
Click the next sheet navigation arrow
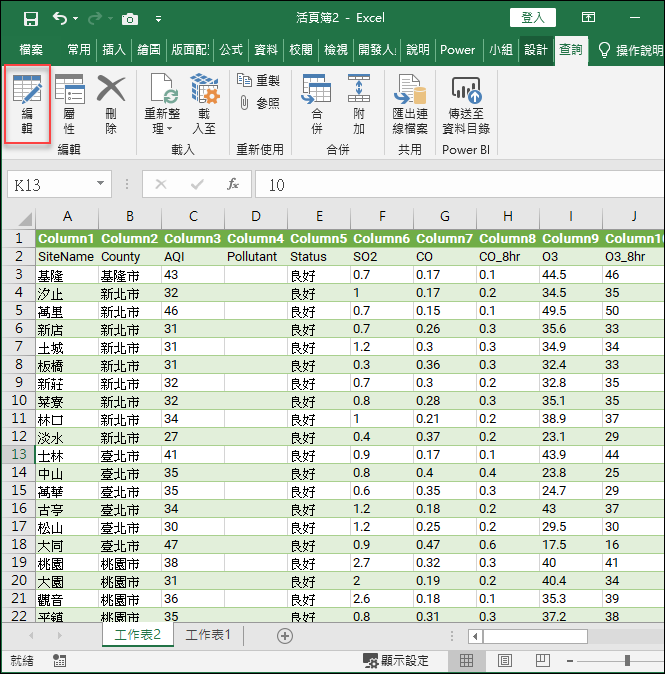[x=59, y=635]
